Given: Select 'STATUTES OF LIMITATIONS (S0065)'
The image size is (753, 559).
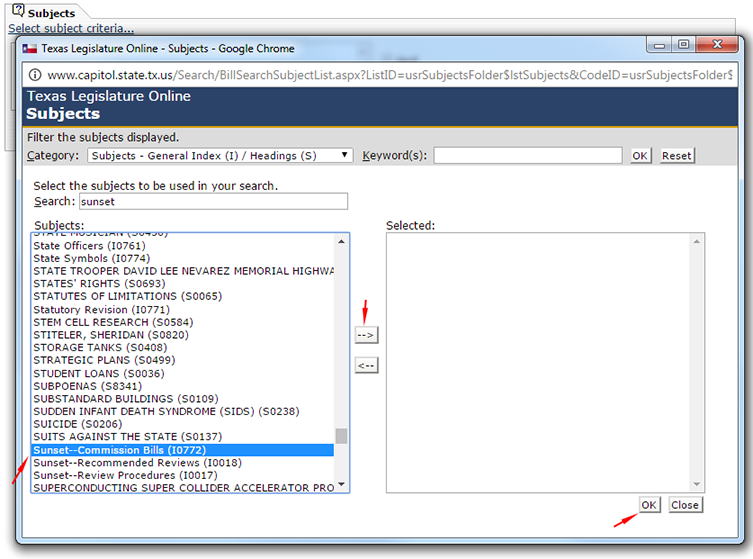Looking at the screenshot, I should coord(182,296).
